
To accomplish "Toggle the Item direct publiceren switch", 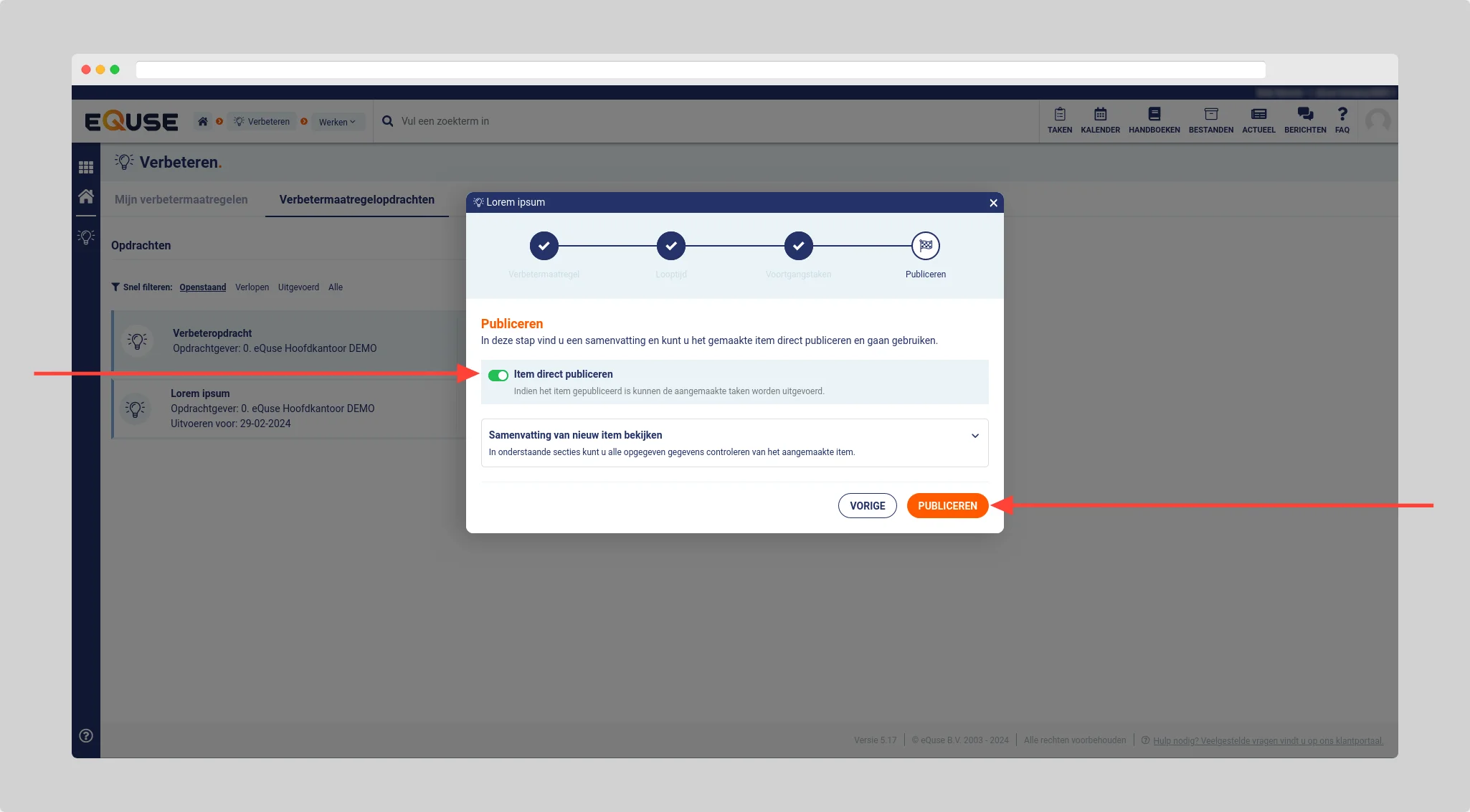I will tap(498, 376).
